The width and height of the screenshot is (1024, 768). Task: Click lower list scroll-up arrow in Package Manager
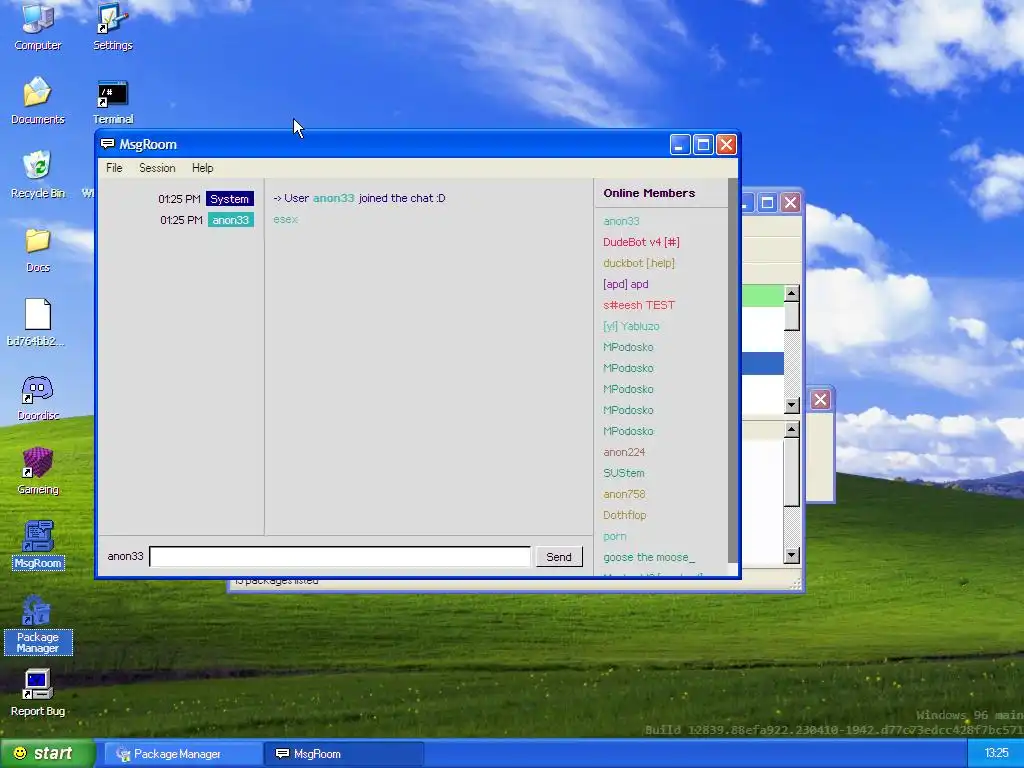click(792, 429)
